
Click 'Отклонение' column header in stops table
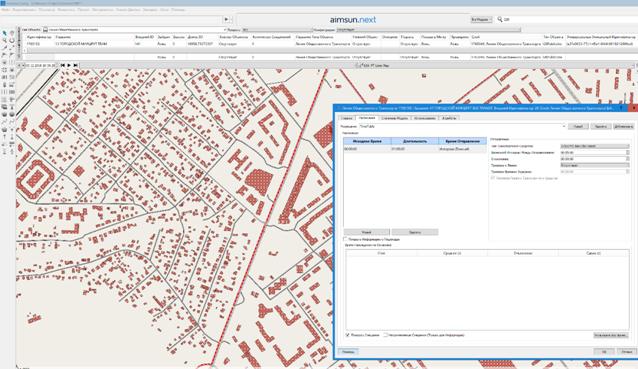(x=523, y=253)
